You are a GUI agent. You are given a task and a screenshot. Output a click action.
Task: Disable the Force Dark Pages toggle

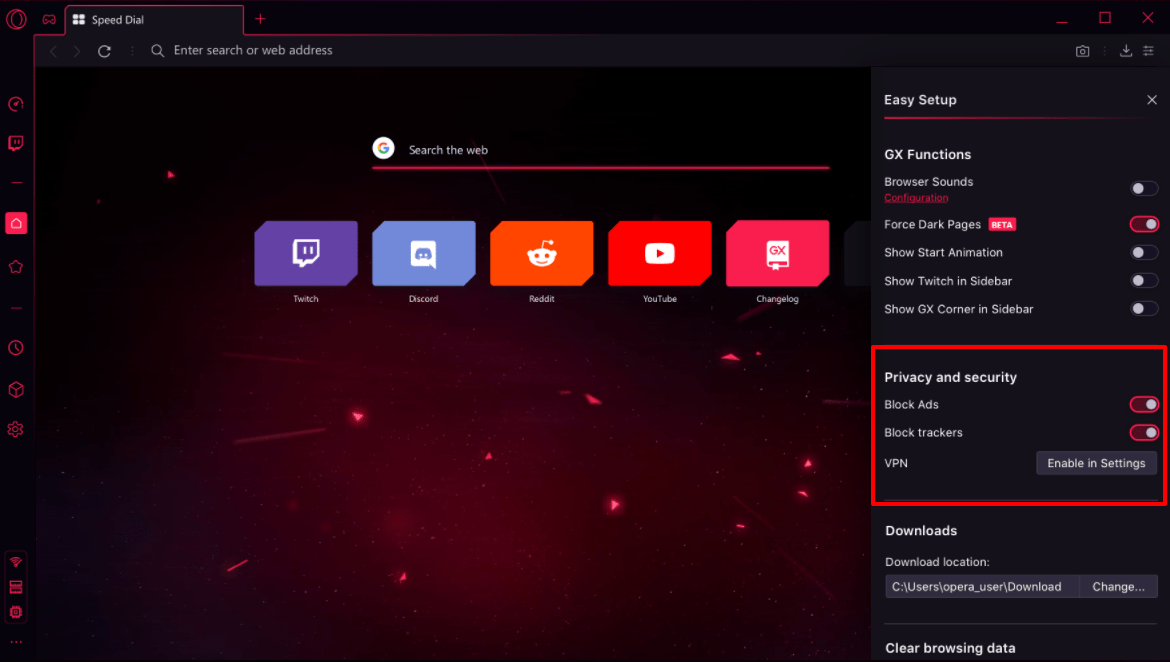1144,225
